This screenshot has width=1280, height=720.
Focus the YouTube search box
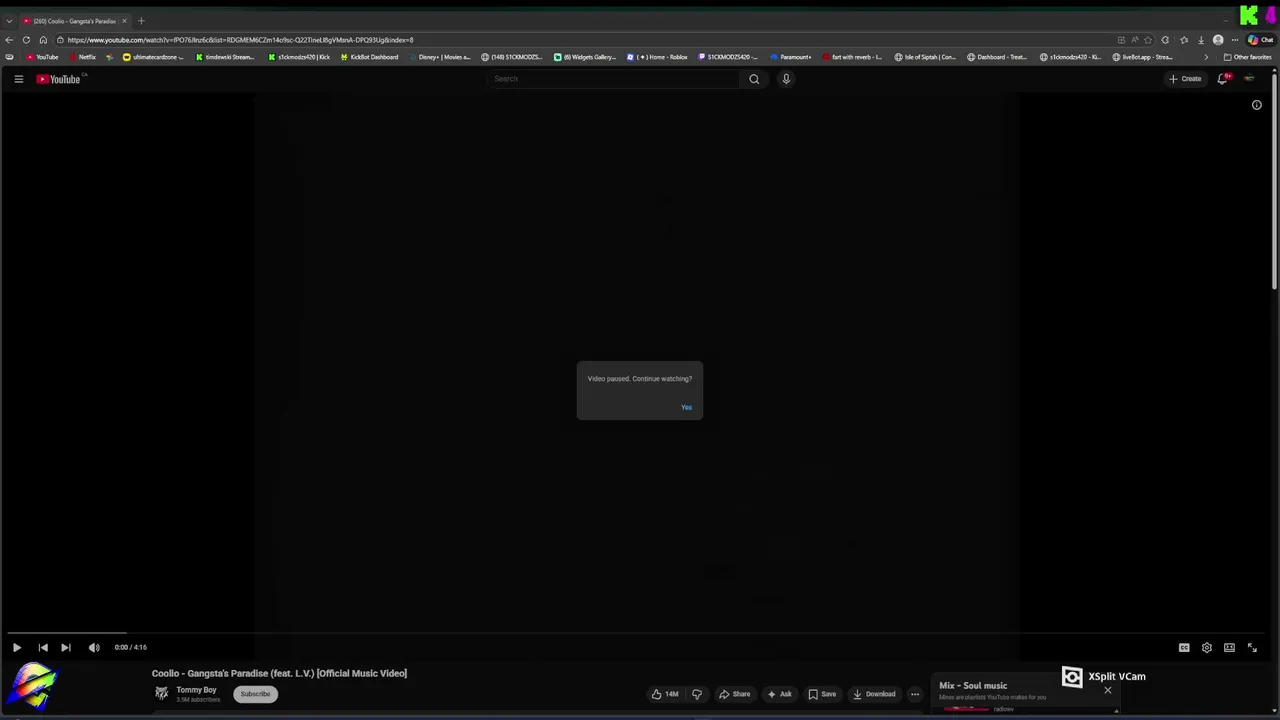(613, 79)
